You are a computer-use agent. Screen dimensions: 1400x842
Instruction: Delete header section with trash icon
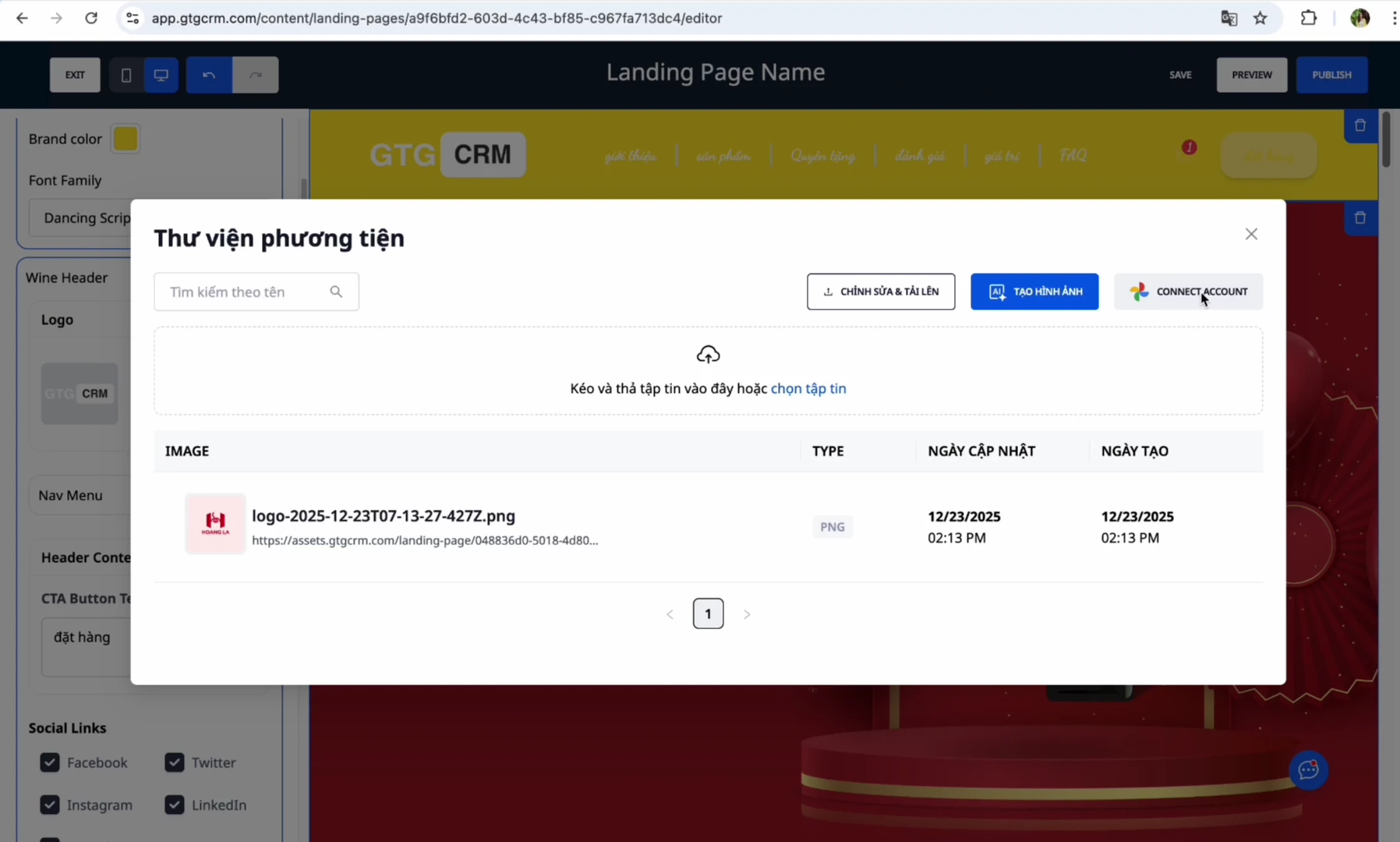[1360, 126]
